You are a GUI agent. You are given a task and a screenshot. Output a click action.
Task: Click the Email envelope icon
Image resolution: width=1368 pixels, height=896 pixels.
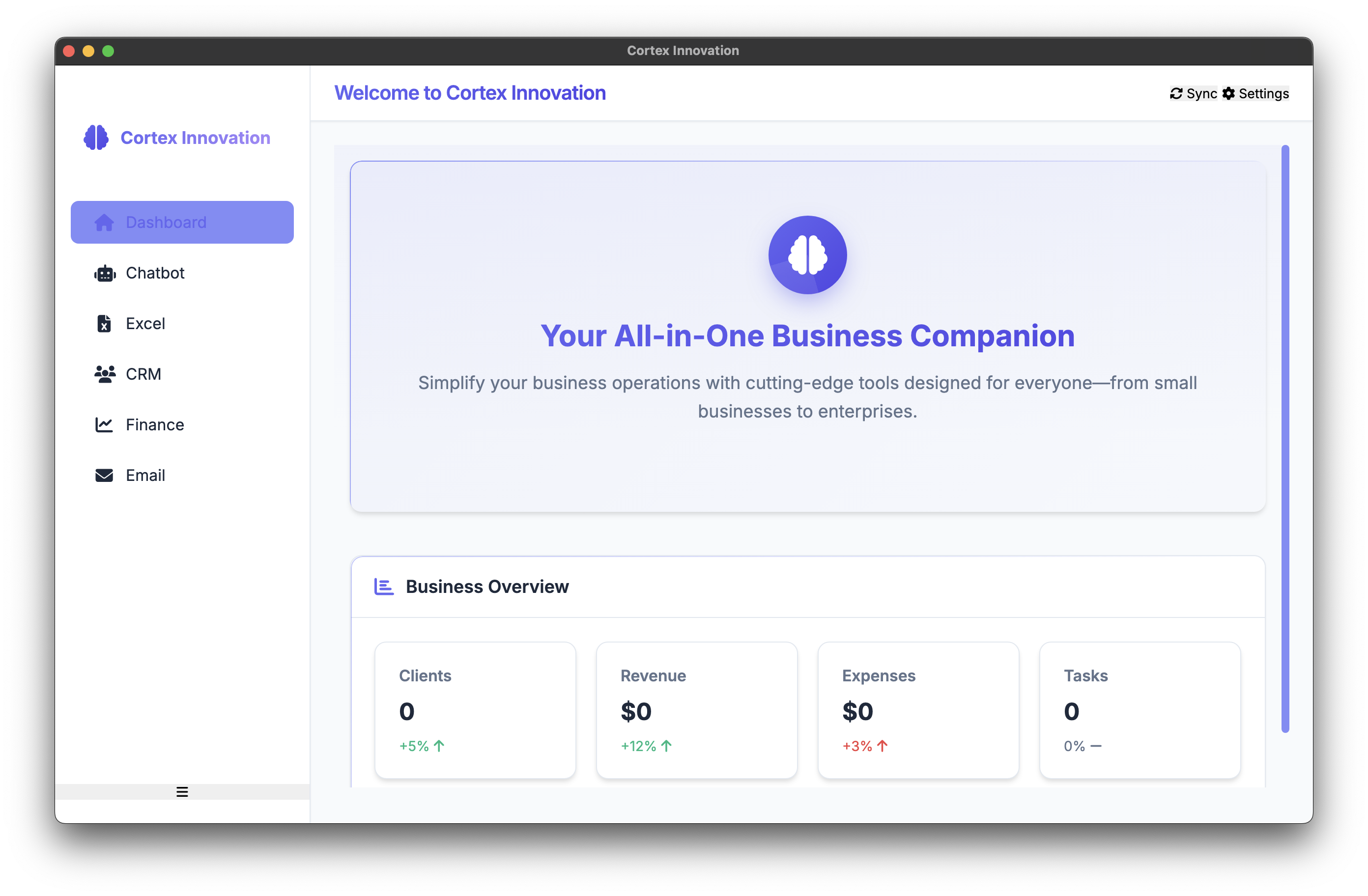tap(104, 476)
